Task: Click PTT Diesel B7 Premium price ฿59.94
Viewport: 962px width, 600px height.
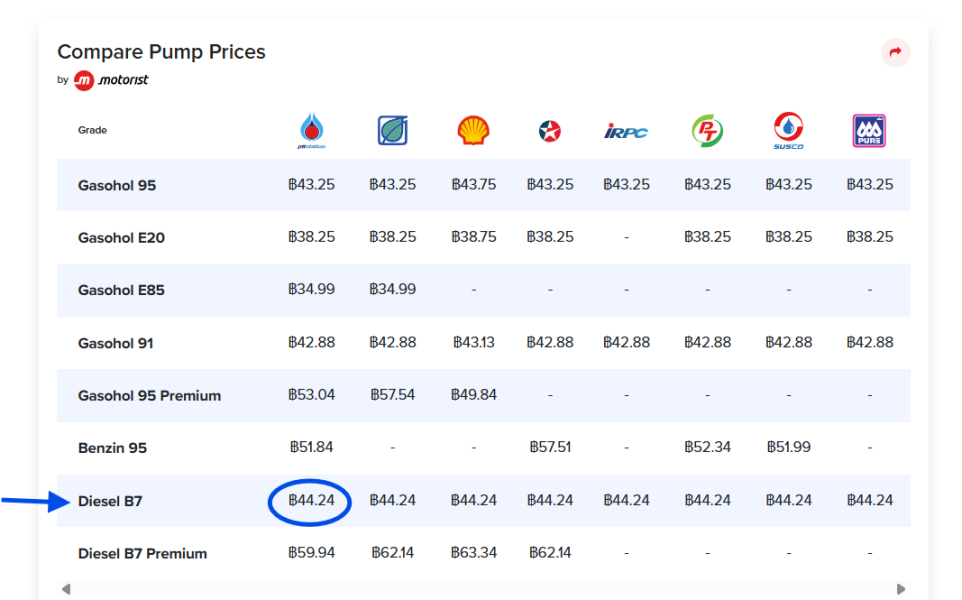Action: tap(312, 553)
